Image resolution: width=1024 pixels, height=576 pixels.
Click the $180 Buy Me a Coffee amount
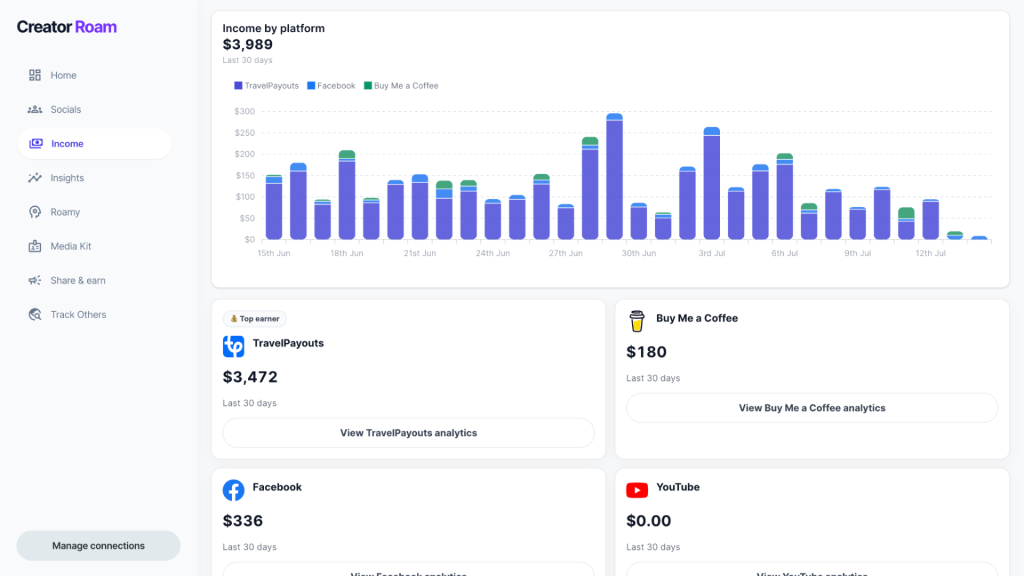647,352
